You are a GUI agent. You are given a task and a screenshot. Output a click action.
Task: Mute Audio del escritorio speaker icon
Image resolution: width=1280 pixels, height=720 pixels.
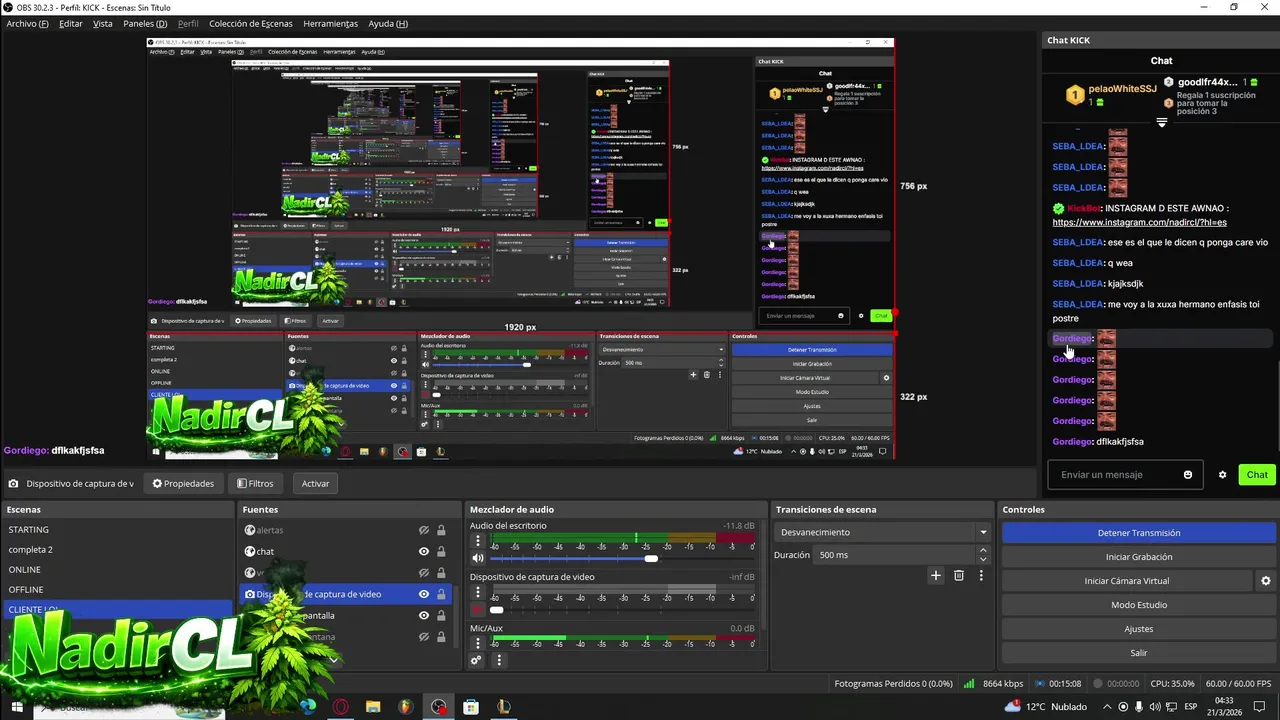(x=478, y=558)
